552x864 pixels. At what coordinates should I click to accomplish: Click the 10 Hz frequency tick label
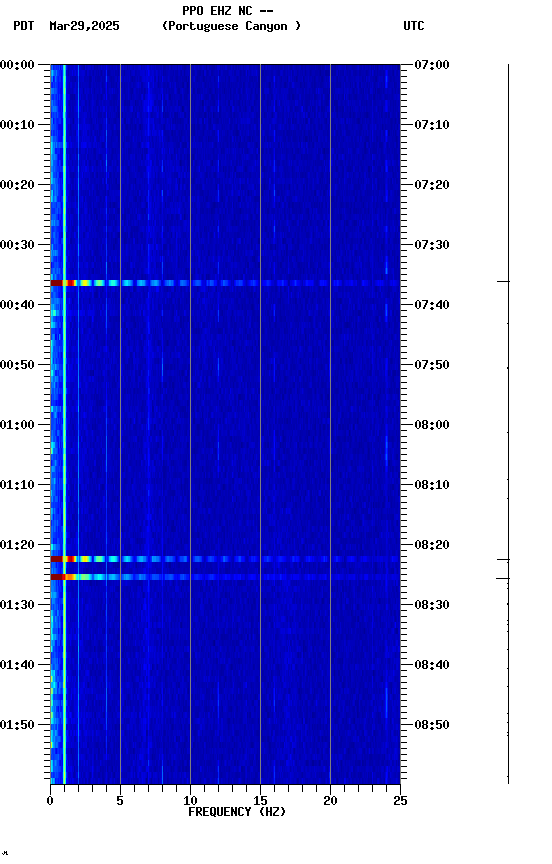coord(190,801)
